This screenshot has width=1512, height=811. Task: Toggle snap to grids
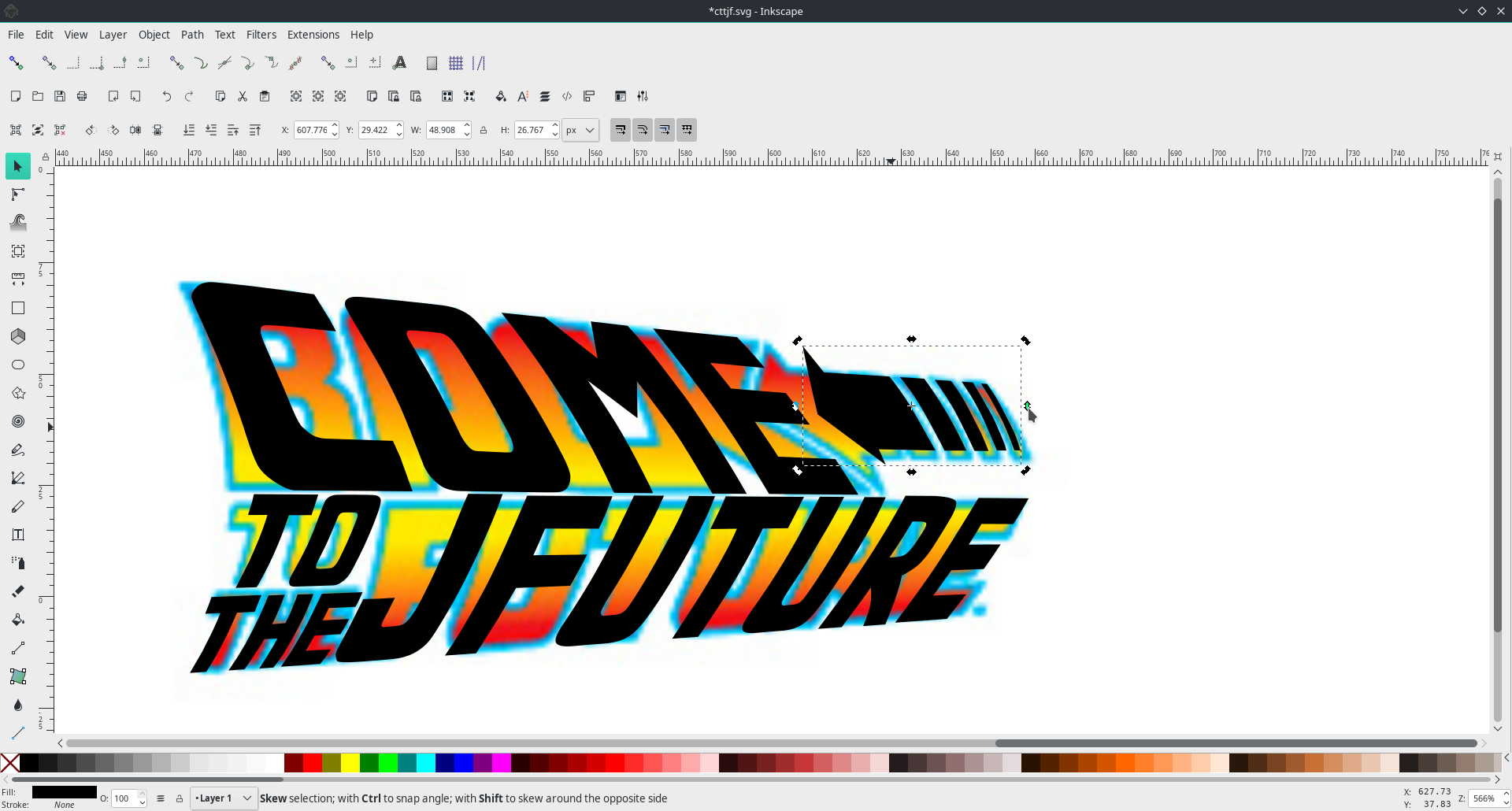tap(456, 63)
